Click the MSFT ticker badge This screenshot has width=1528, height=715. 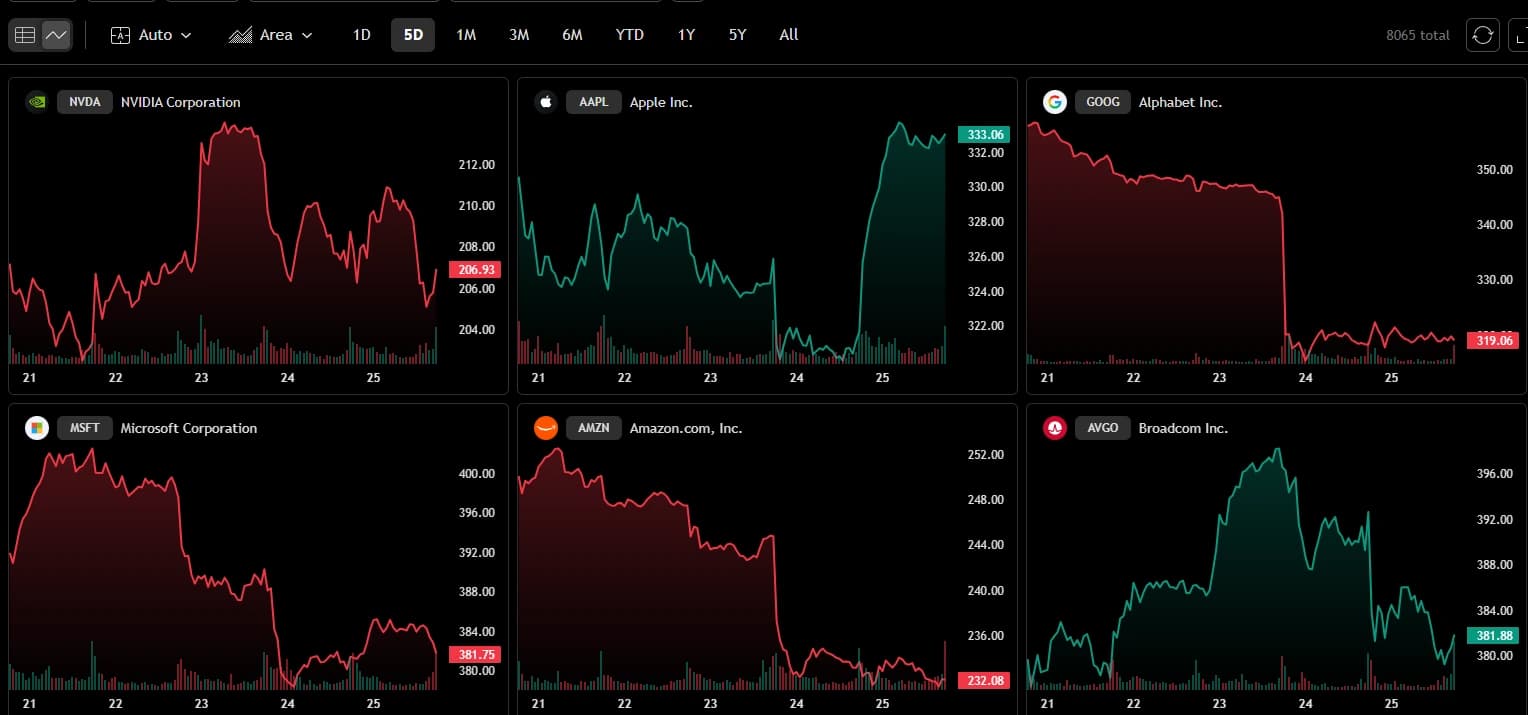coord(85,428)
